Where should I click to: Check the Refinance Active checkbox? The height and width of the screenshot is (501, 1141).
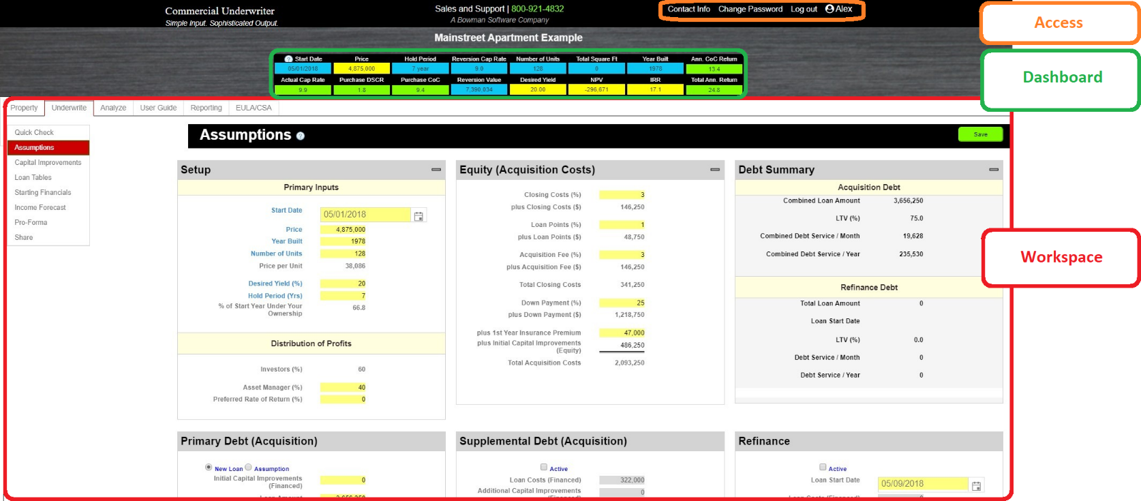coord(822,467)
